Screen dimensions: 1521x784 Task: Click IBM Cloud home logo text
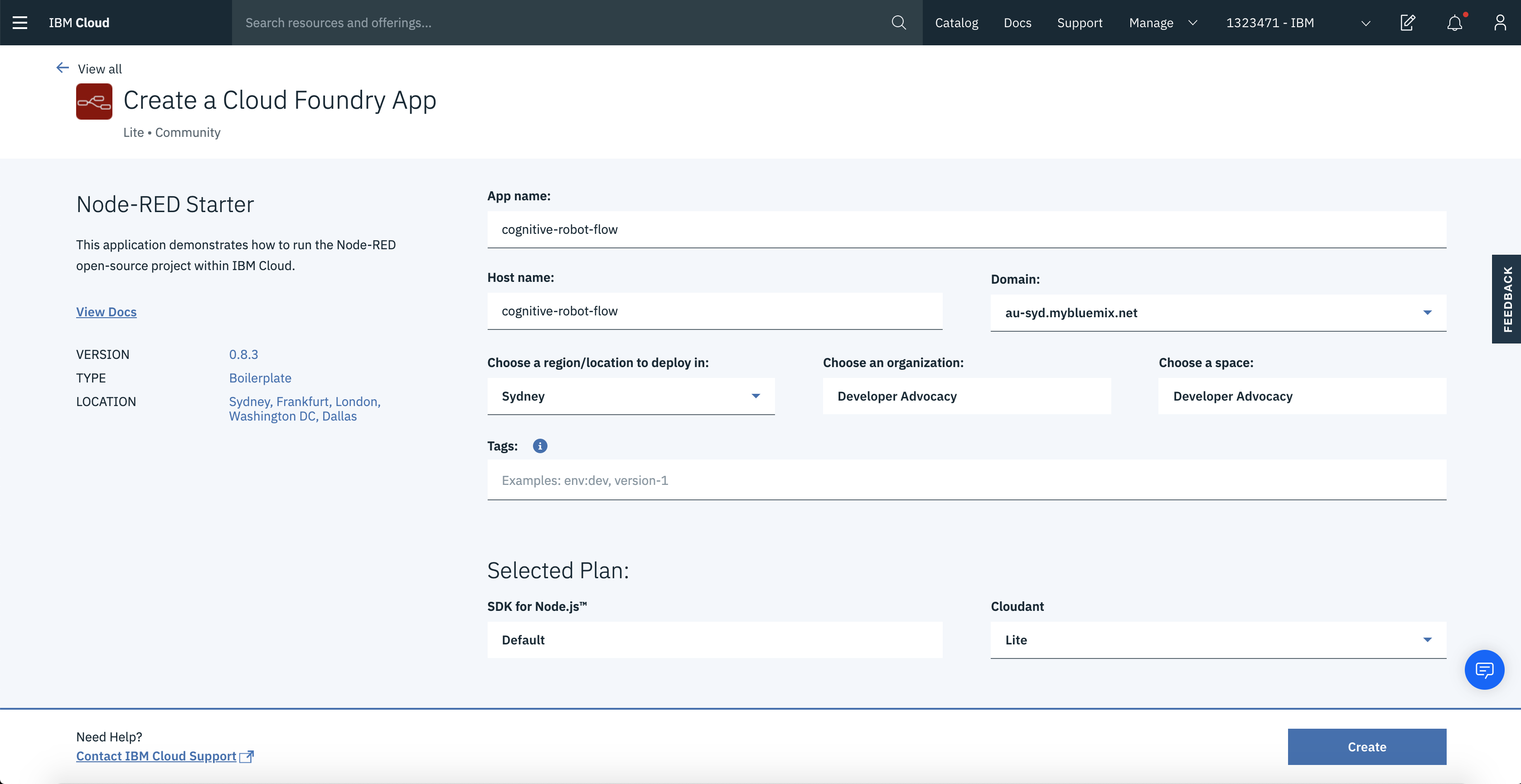pyautogui.click(x=79, y=23)
